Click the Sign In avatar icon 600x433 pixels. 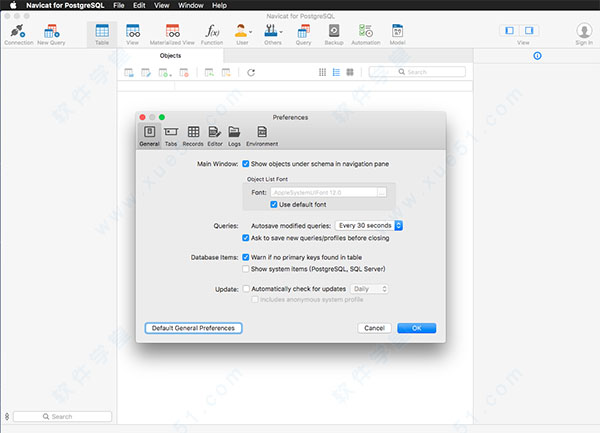[584, 31]
